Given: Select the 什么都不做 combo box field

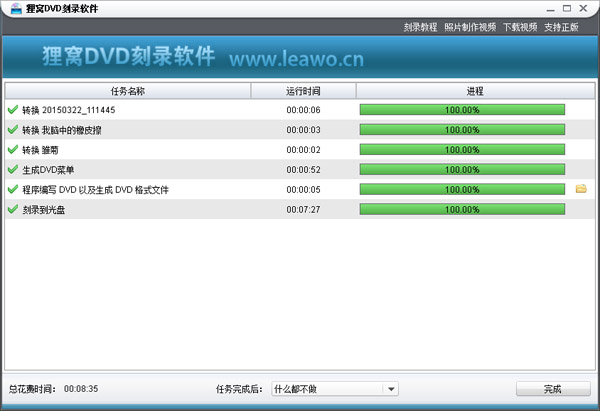Looking at the screenshot, I should 335,389.
